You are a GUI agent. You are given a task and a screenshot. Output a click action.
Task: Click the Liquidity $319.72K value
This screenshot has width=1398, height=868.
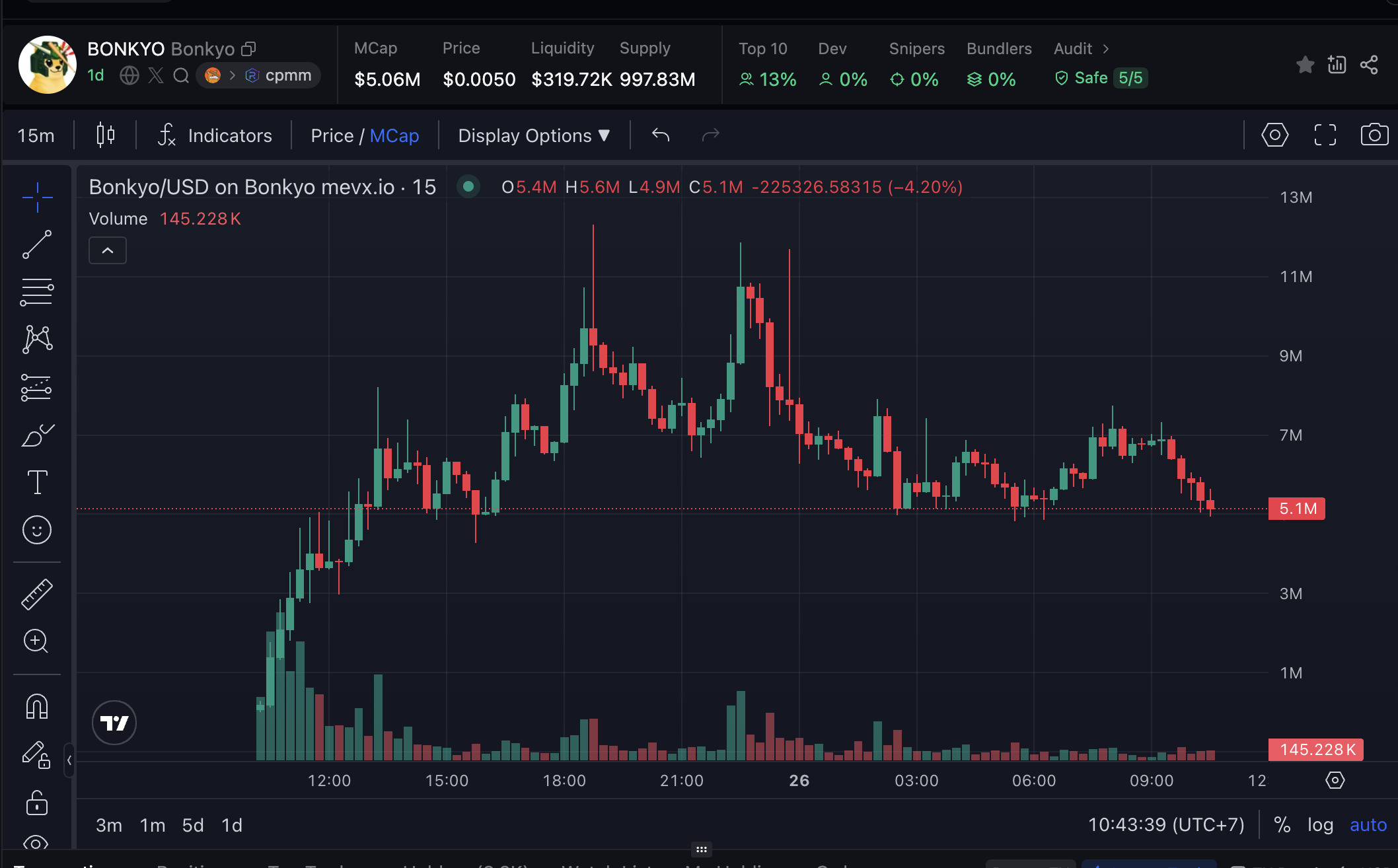click(571, 79)
